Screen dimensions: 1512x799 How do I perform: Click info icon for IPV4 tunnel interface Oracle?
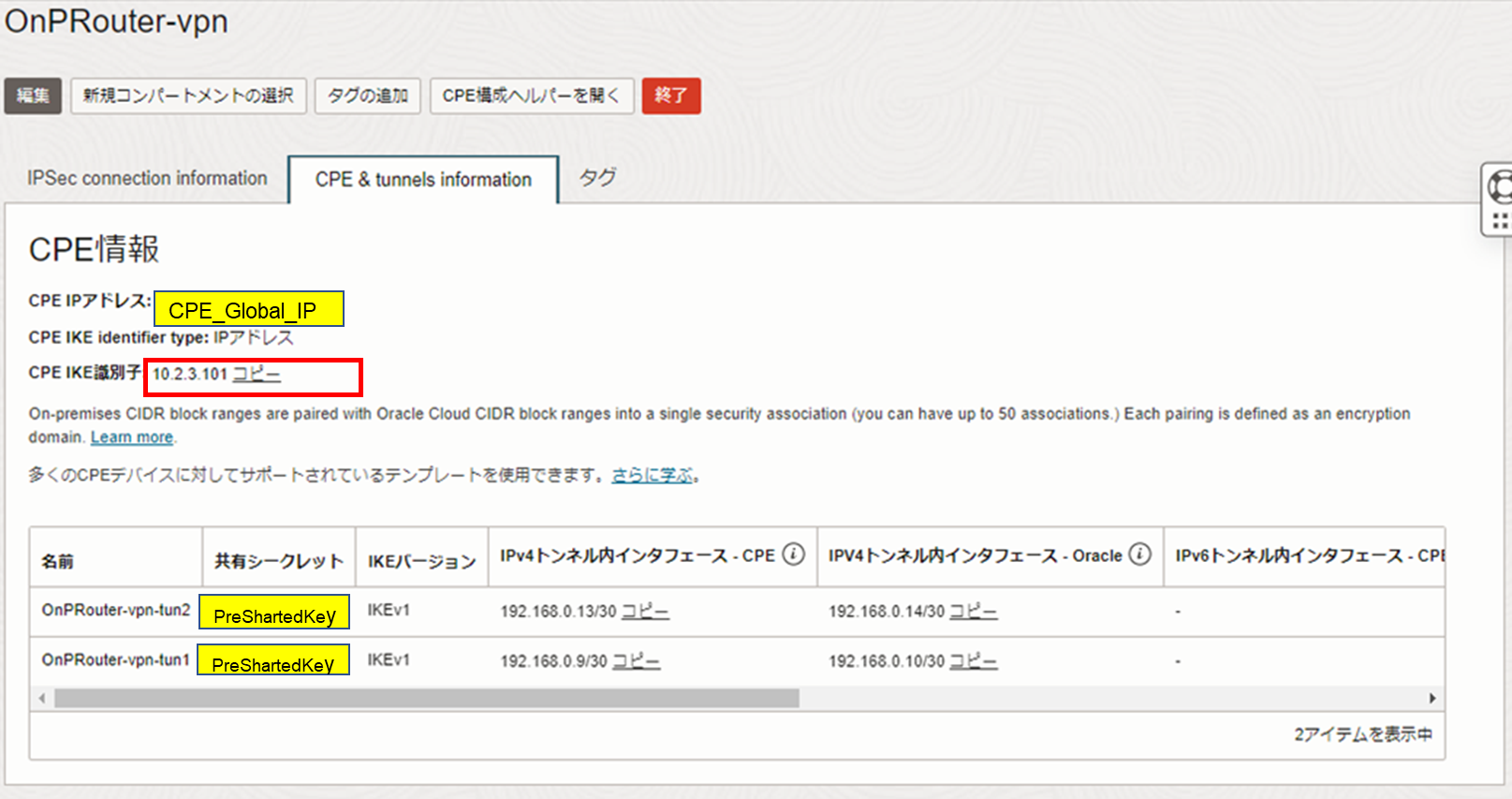(1139, 555)
